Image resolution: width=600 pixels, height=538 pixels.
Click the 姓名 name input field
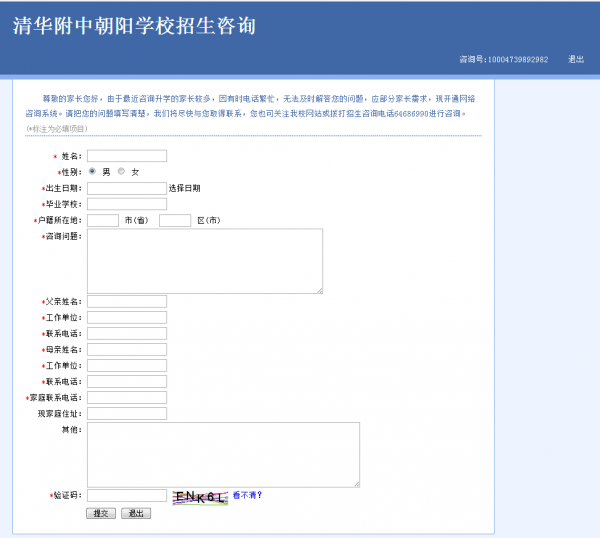127,156
